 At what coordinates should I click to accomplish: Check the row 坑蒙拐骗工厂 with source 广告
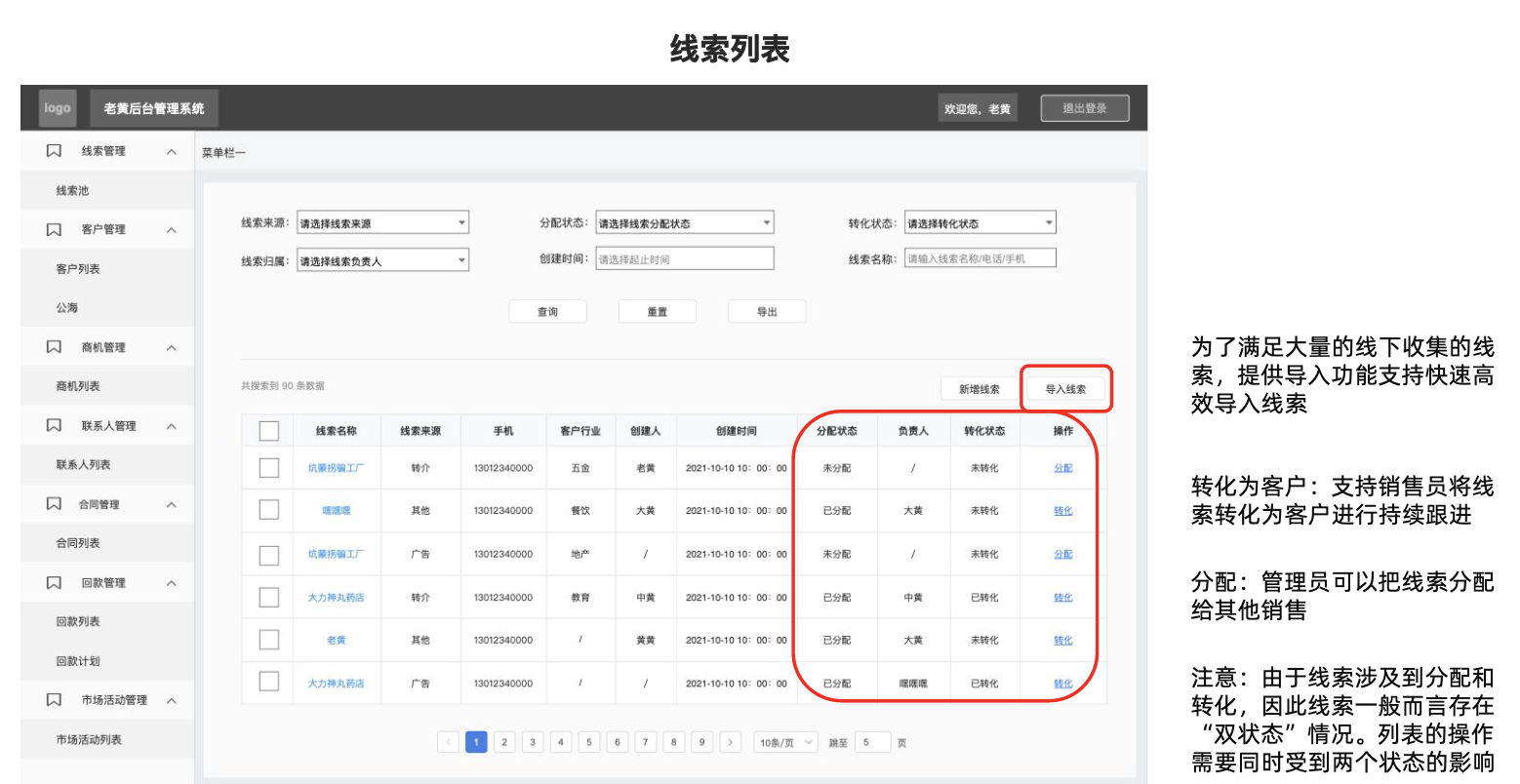click(x=269, y=554)
